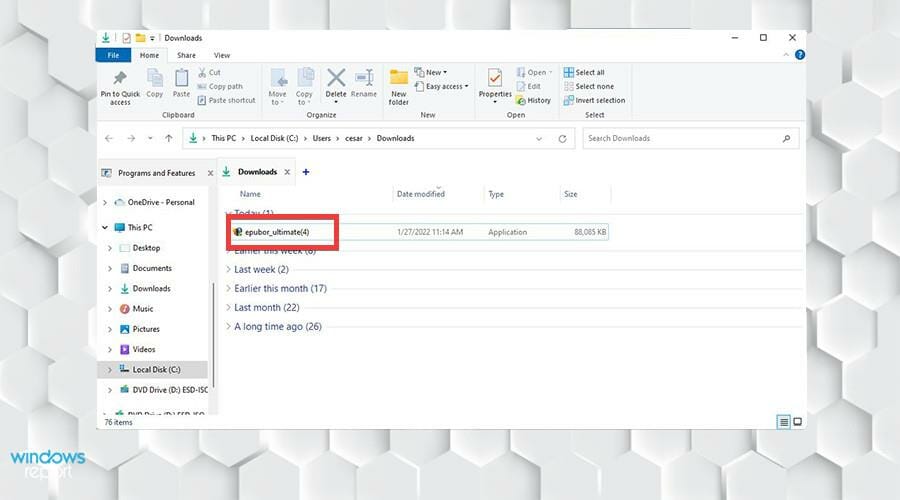Click 'Local Disk (C:)' breadcrumb
This screenshot has width=900, height=500.
[274, 138]
